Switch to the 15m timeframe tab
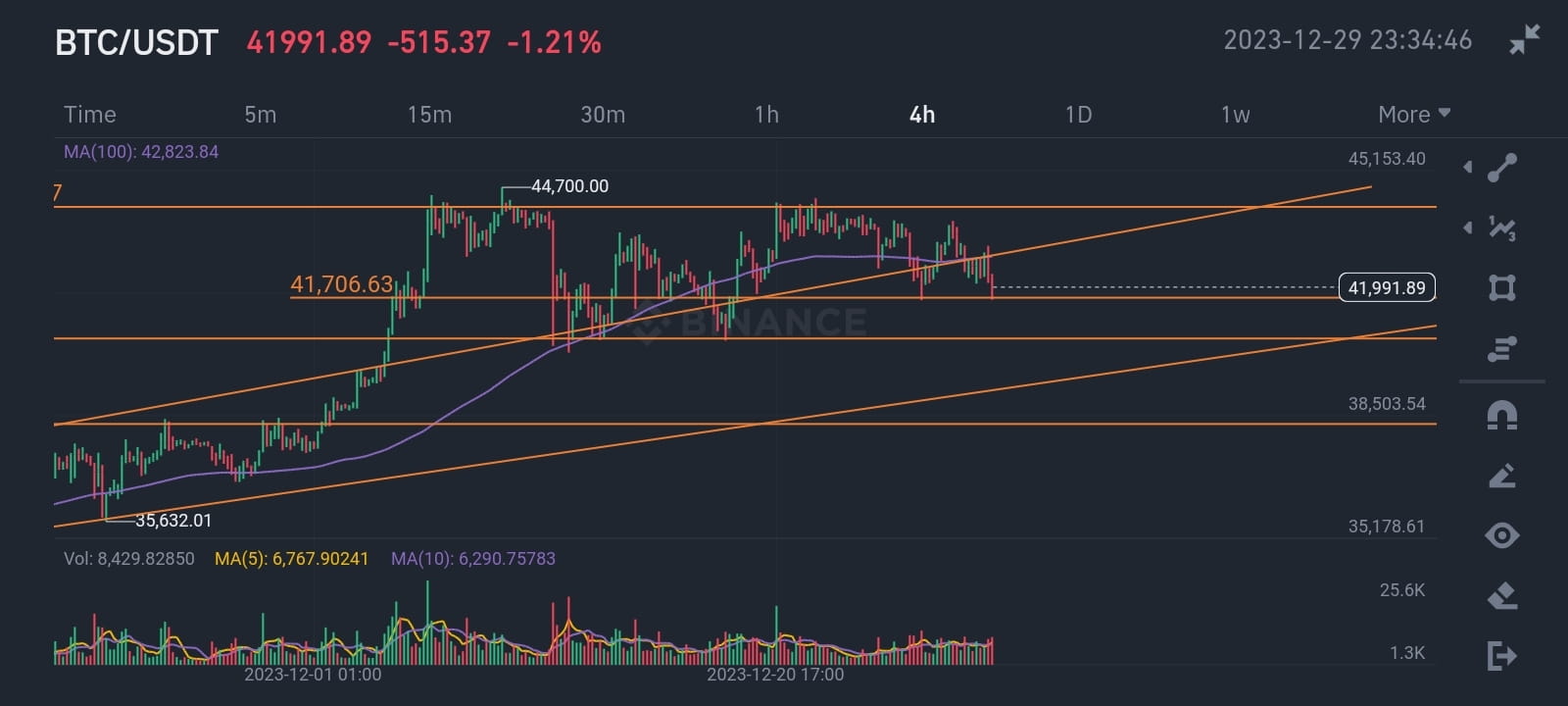1568x706 pixels. (x=428, y=114)
